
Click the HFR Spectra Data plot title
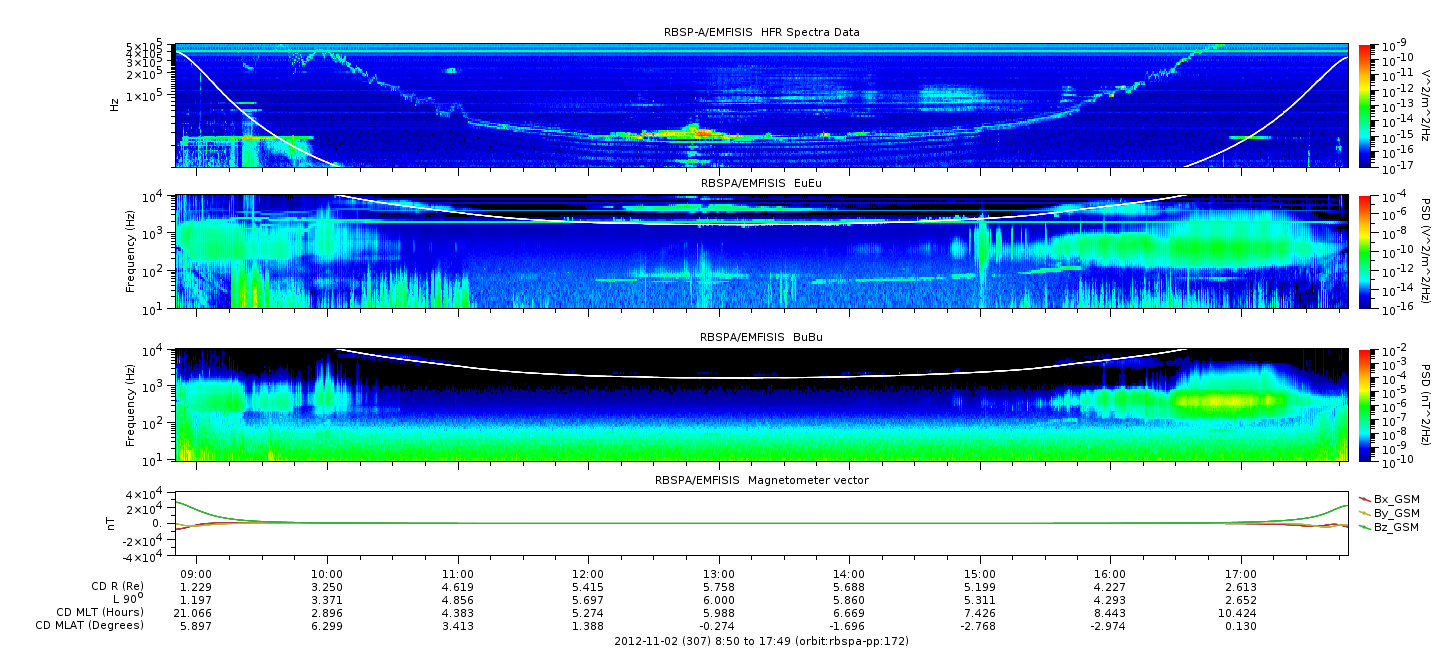pyautogui.click(x=761, y=33)
